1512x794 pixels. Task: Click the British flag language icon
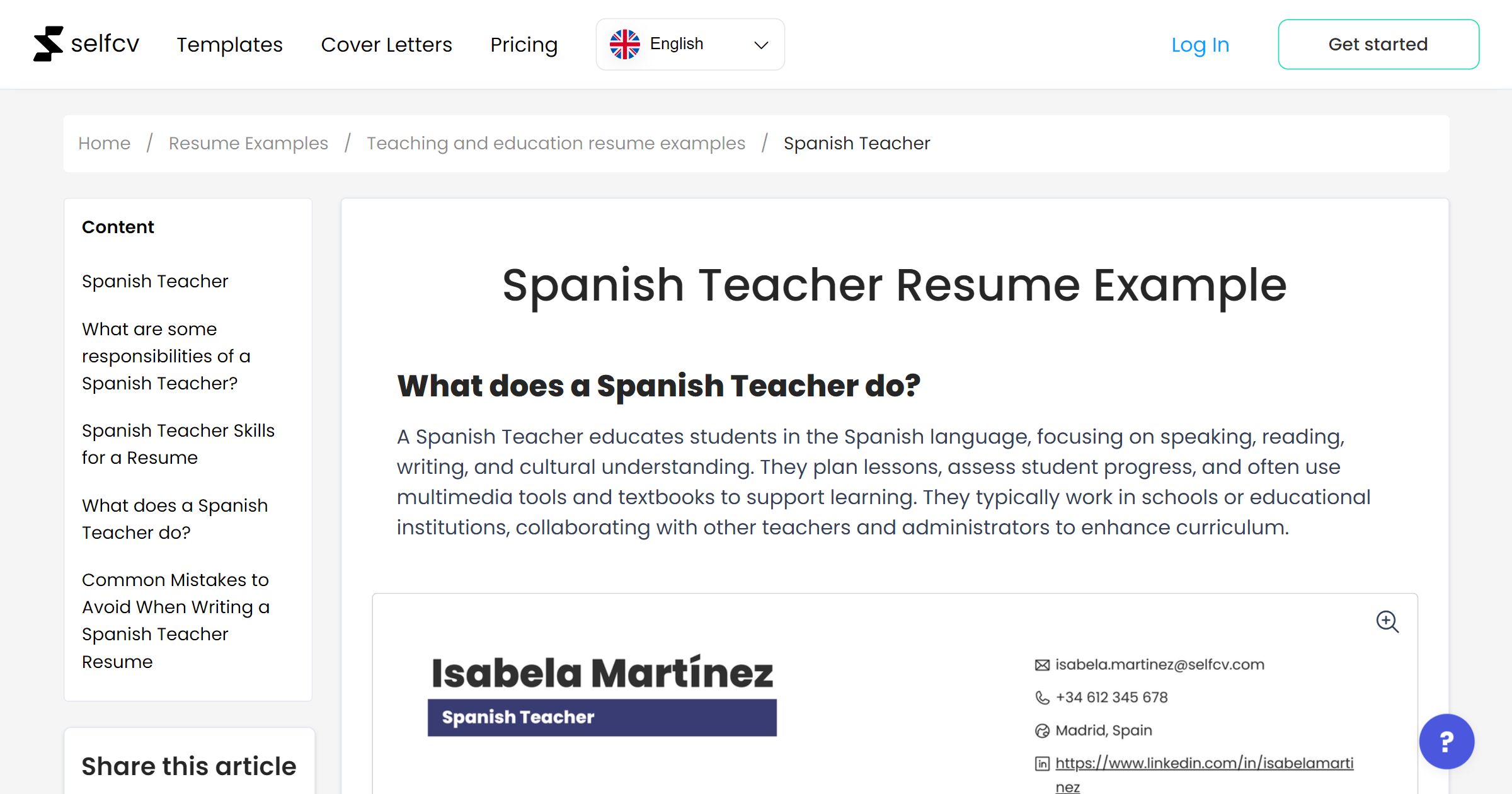tap(624, 43)
